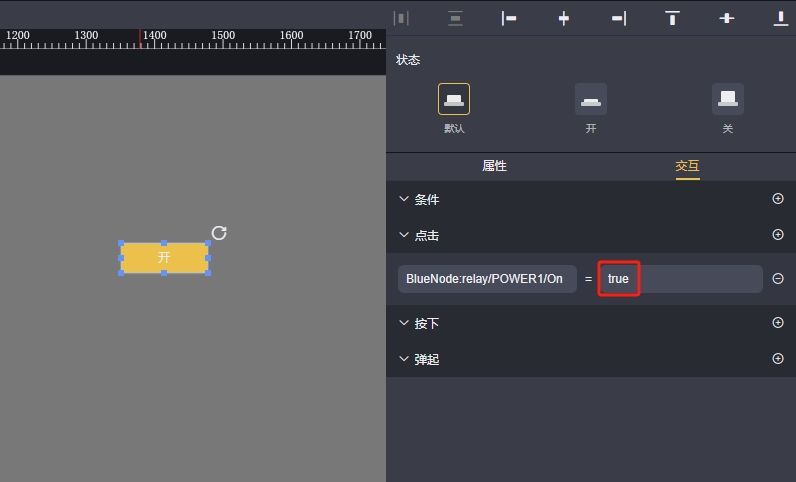Switch to the 属性 tab
The height and width of the screenshot is (482, 796).
coord(494,166)
